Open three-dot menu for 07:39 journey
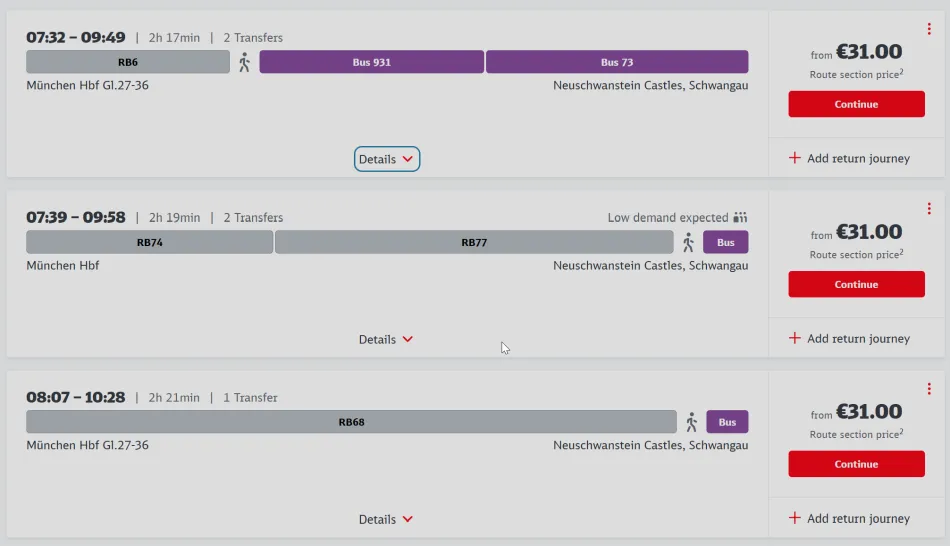Image resolution: width=950 pixels, height=546 pixels. [x=929, y=209]
